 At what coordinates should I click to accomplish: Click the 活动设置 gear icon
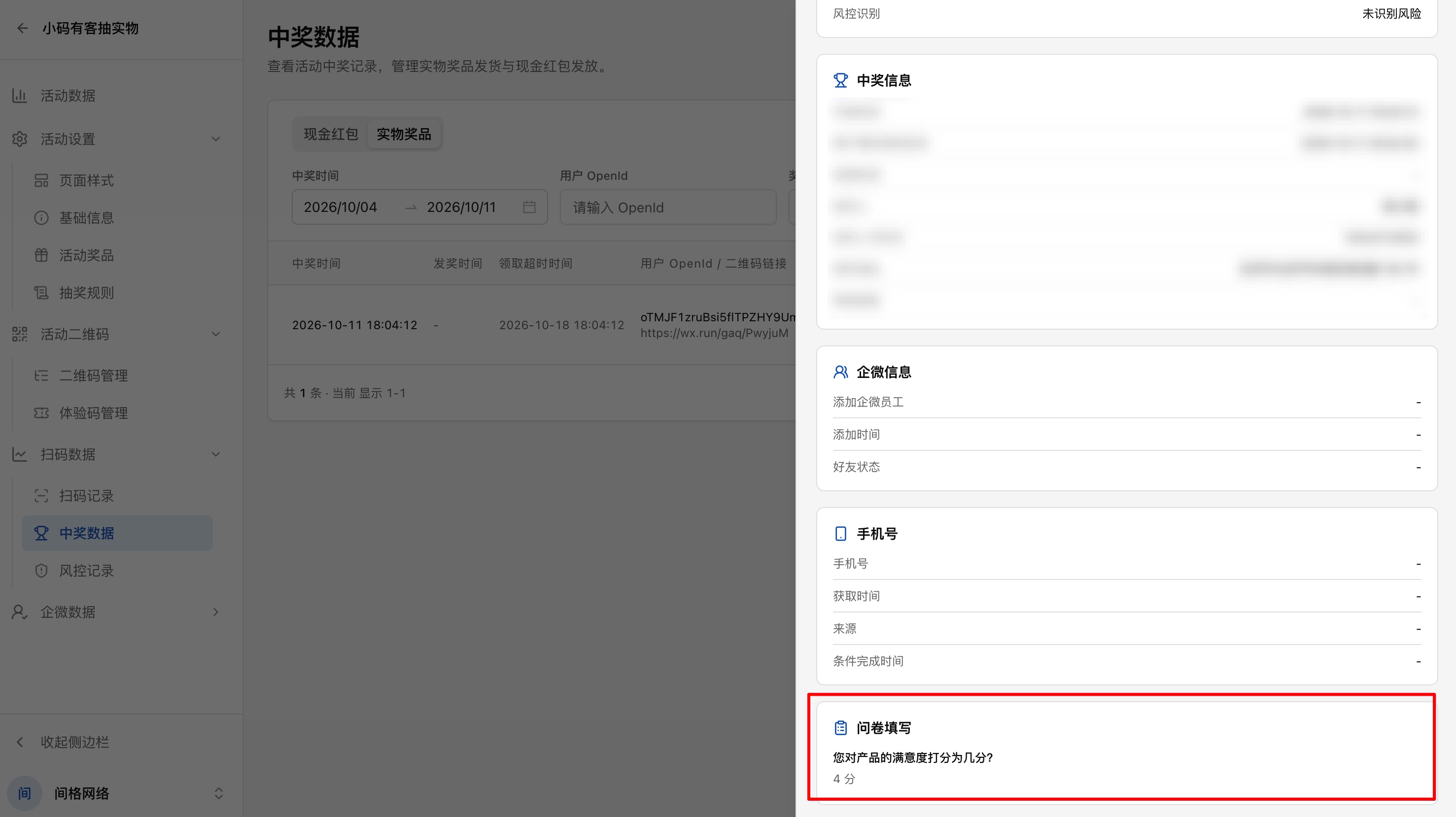click(20, 139)
